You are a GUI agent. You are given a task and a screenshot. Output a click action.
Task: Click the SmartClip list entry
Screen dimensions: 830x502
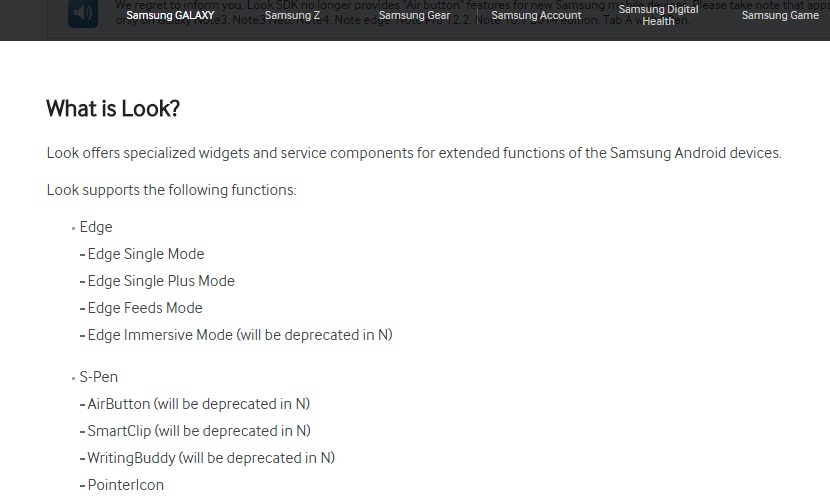coord(199,431)
